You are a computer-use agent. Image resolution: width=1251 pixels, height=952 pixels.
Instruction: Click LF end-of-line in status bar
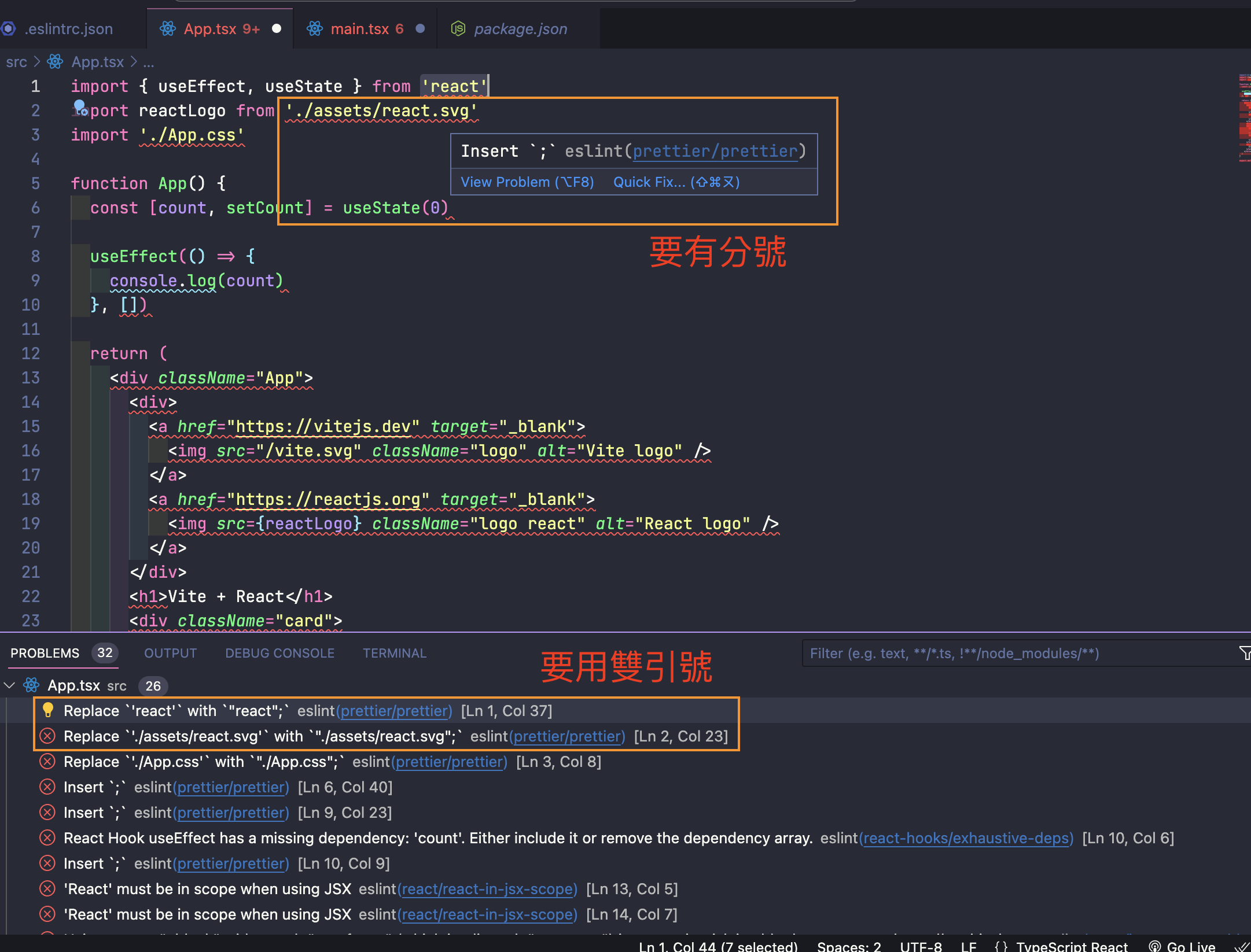[x=969, y=946]
